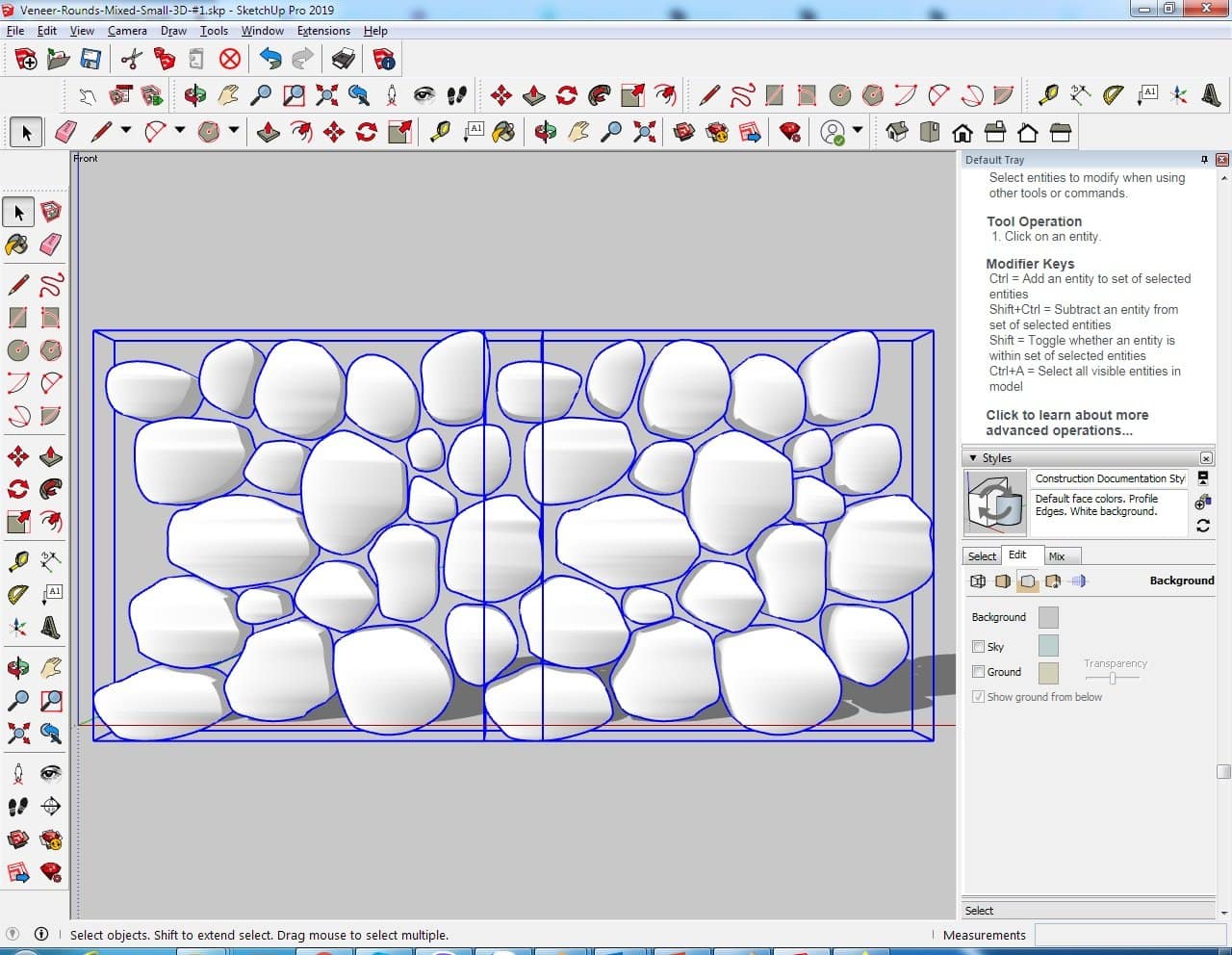This screenshot has height=955, width=1232.
Task: Switch to the Iso house view
Action: pyautogui.click(x=897, y=132)
